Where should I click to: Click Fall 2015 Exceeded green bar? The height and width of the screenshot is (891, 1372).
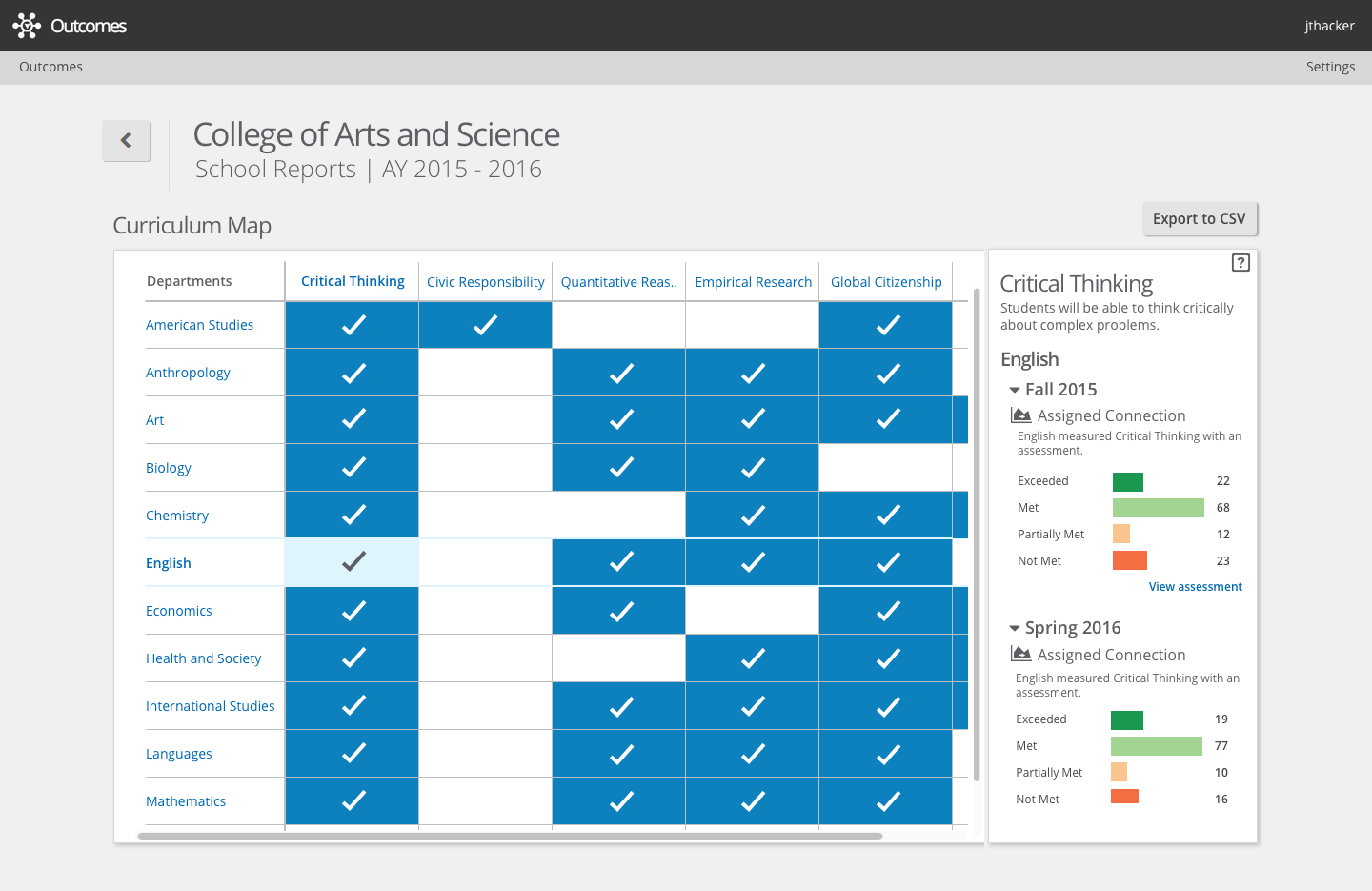[x=1127, y=482]
